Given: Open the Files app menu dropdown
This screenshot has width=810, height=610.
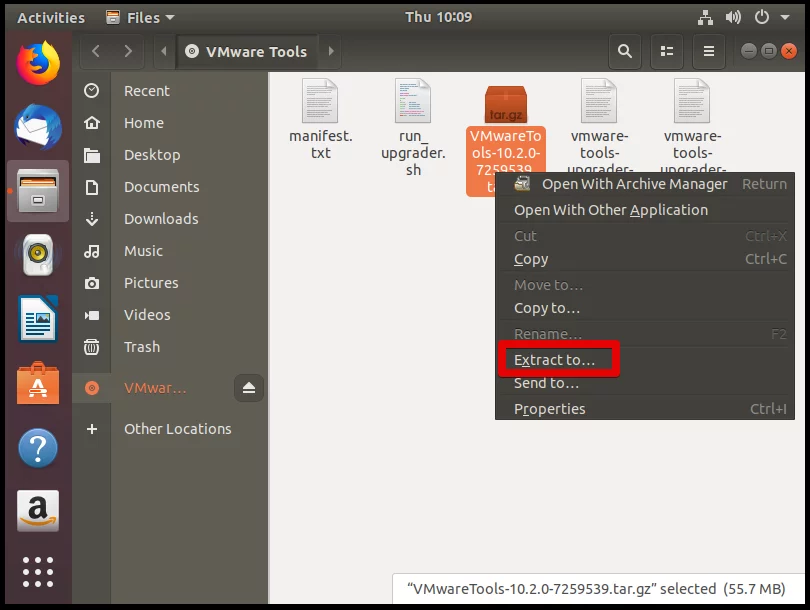Looking at the screenshot, I should 140,18.
